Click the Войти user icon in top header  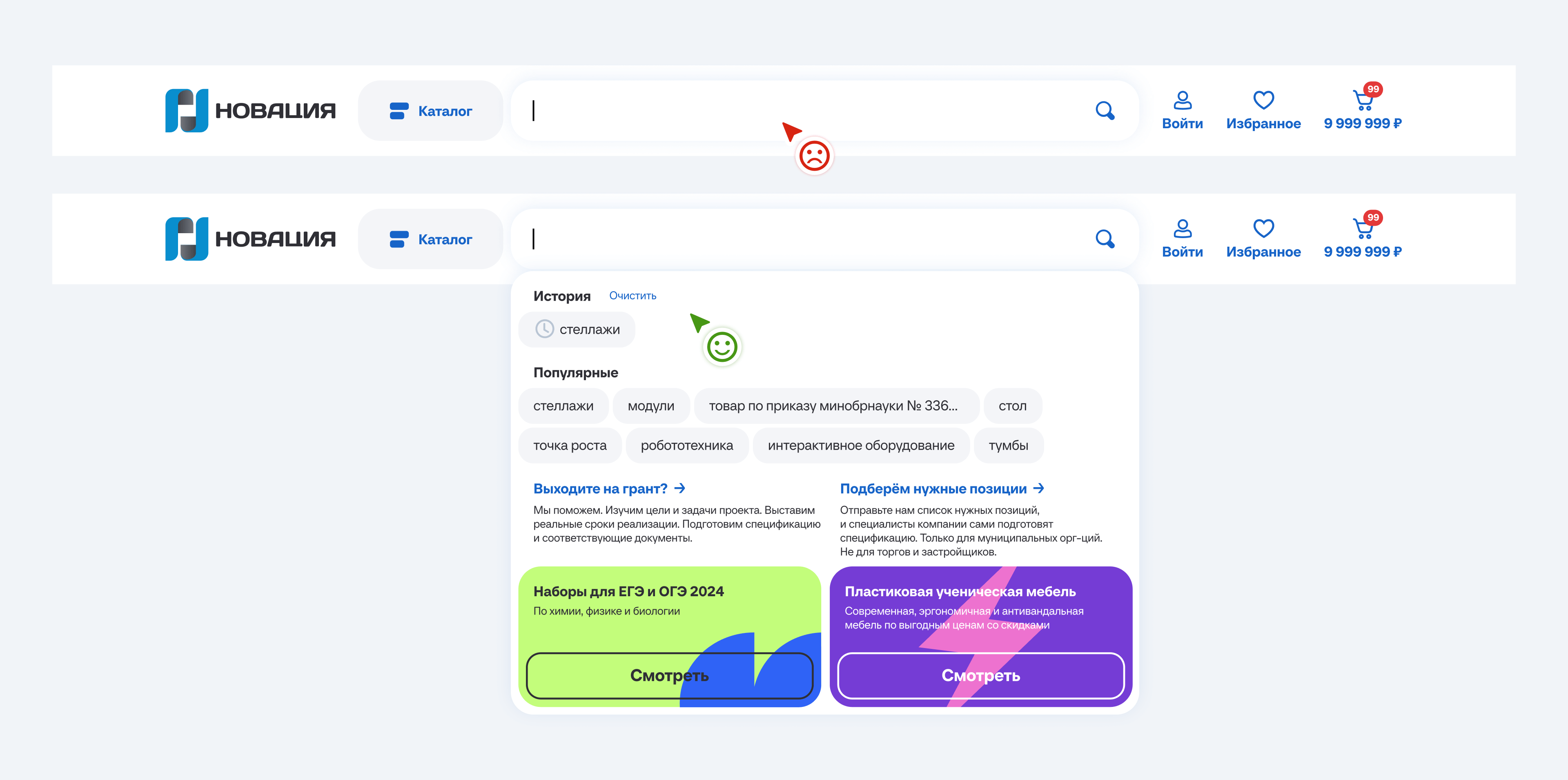tap(1182, 100)
